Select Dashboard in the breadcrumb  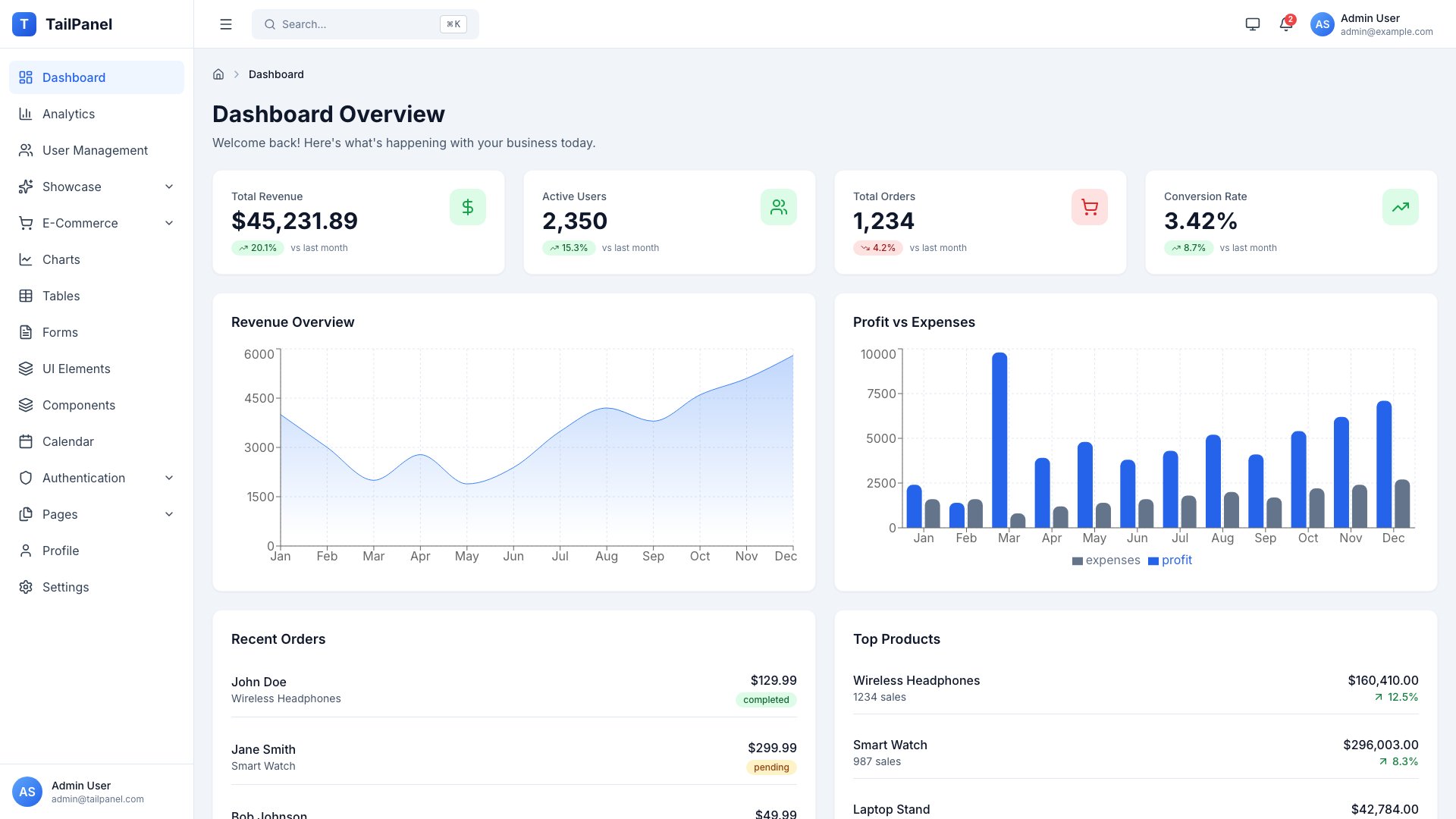tap(276, 74)
